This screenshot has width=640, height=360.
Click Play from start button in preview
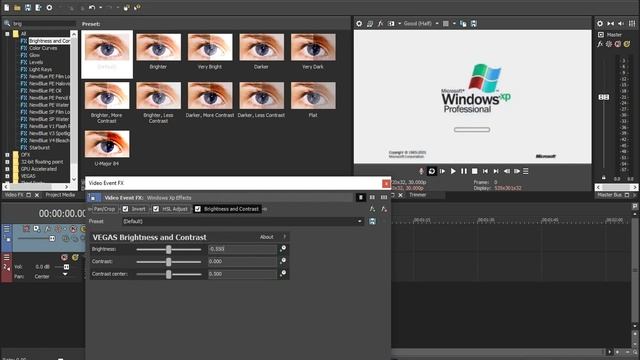442,171
